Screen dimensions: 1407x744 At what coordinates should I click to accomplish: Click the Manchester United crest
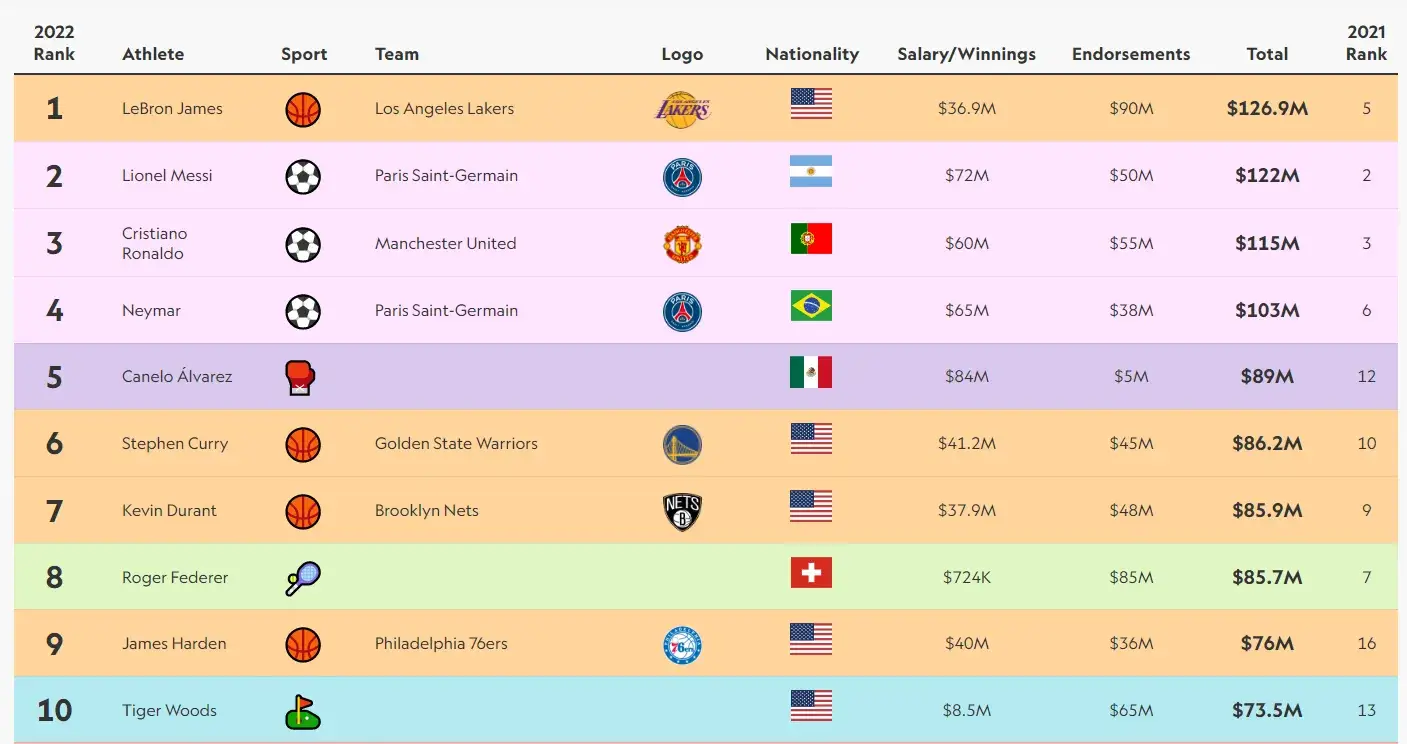pyautogui.click(x=682, y=244)
